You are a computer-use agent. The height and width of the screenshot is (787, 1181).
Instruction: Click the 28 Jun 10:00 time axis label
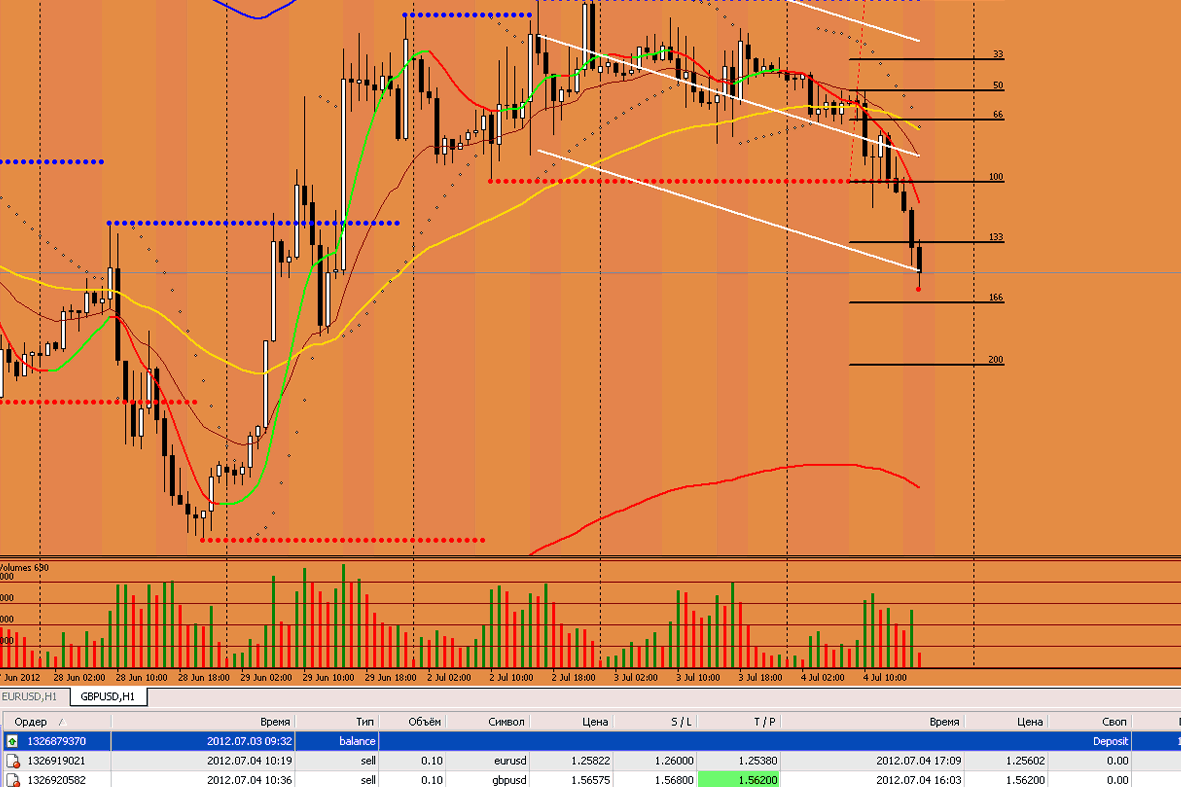[141, 677]
